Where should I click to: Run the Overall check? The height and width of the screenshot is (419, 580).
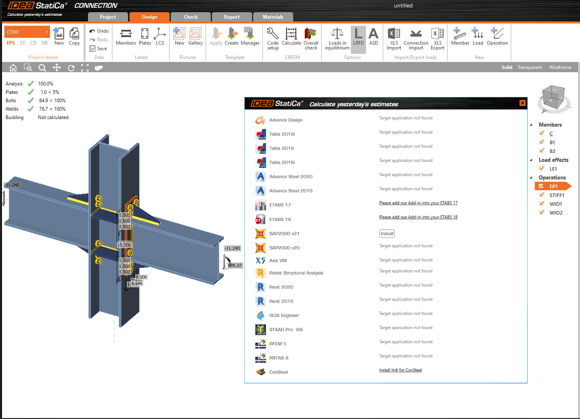click(x=311, y=38)
